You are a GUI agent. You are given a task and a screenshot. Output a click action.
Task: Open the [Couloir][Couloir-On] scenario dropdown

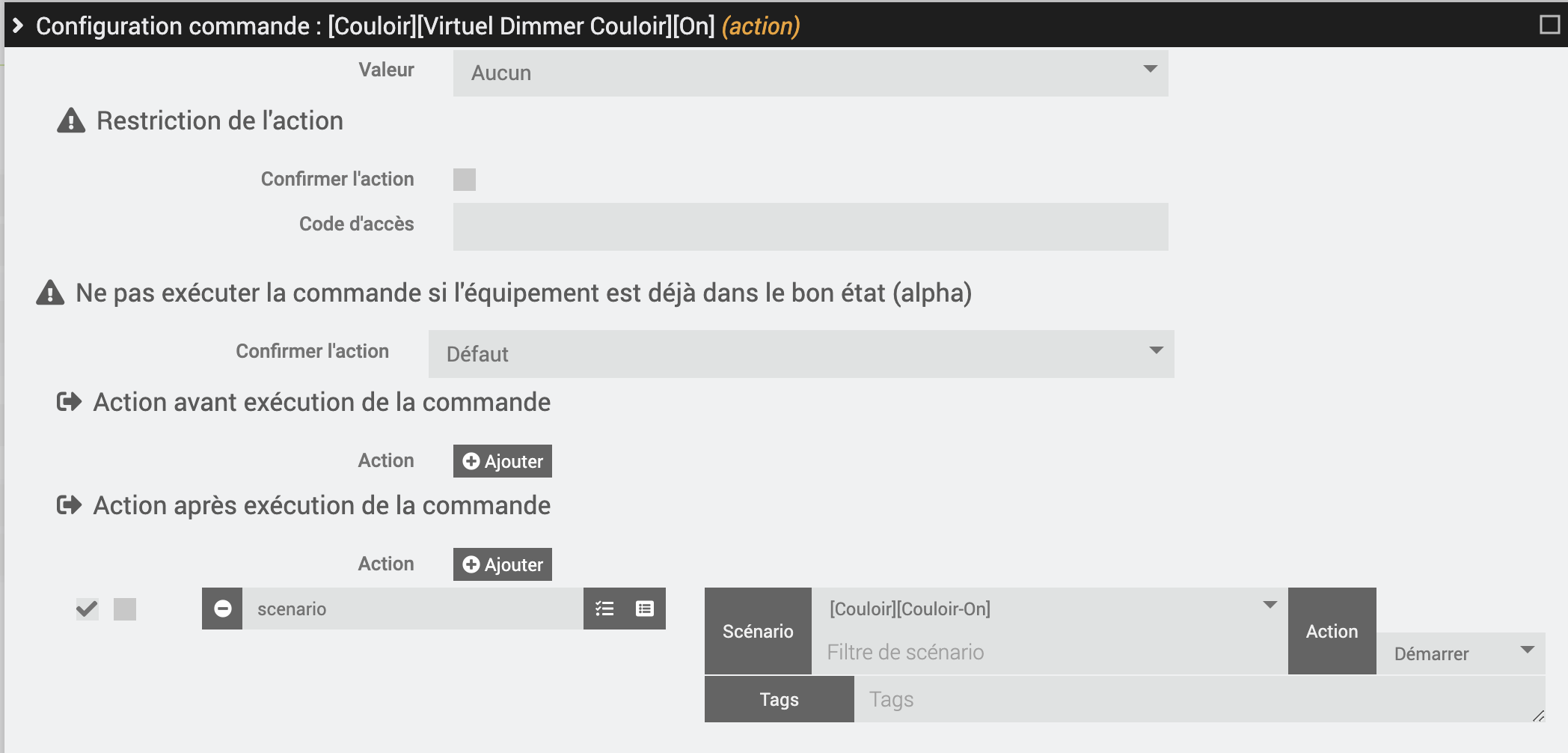pos(1050,609)
